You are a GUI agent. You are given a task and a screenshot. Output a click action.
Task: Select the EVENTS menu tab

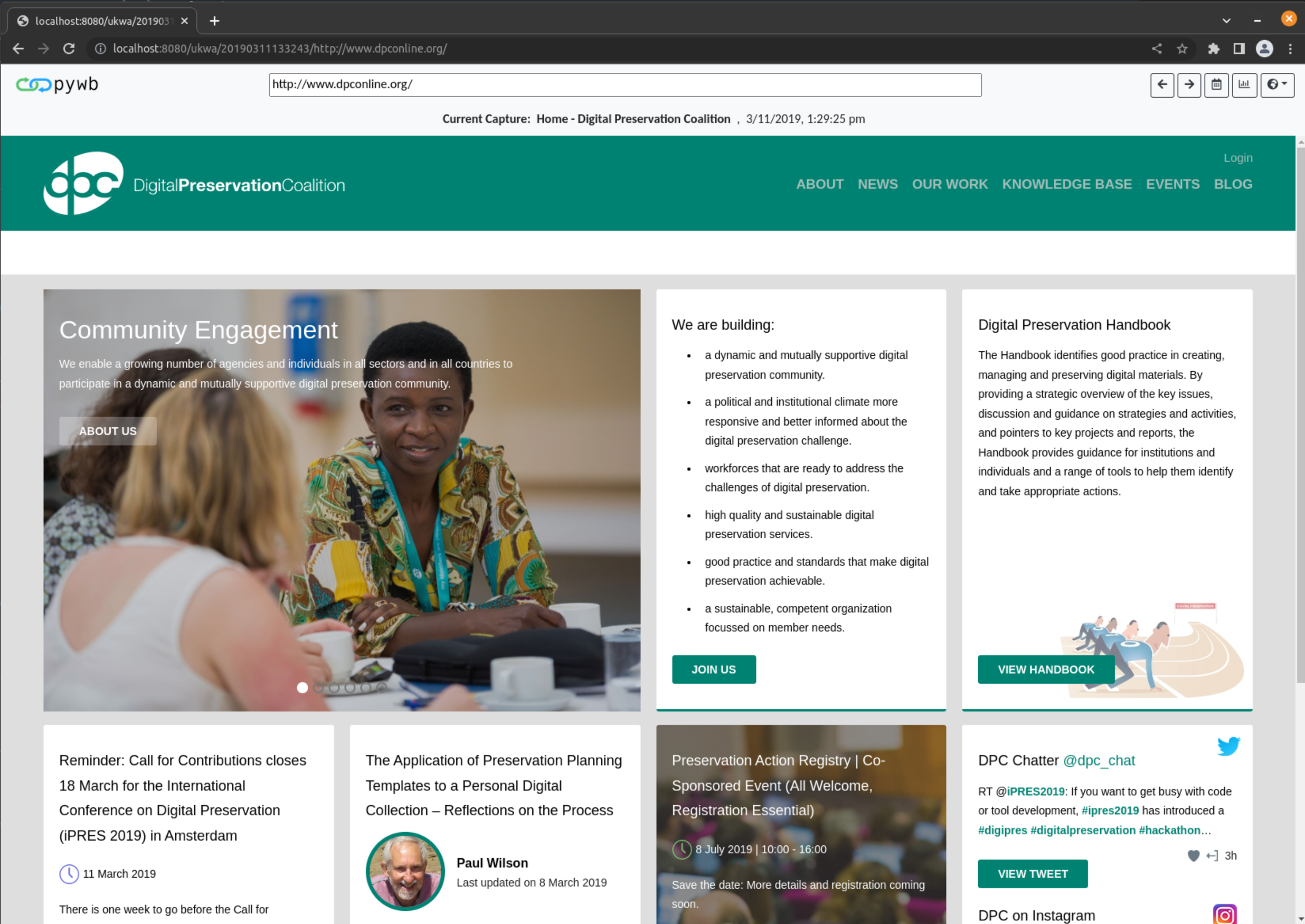(1173, 184)
